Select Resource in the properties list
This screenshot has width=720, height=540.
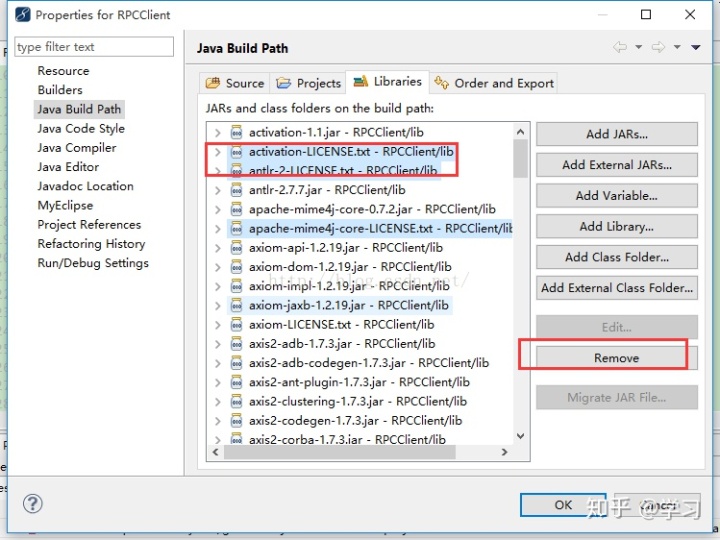tap(63, 71)
